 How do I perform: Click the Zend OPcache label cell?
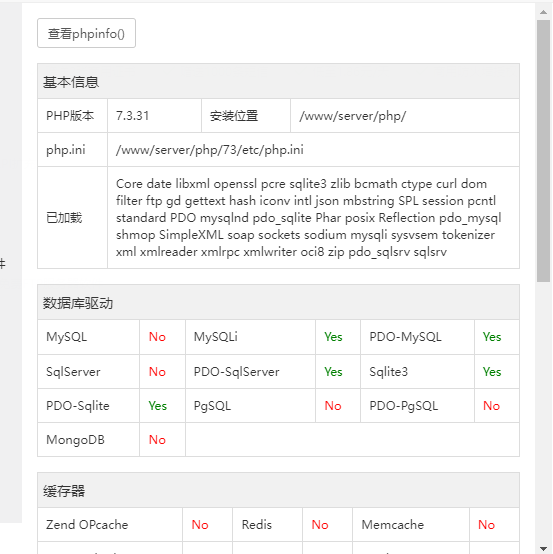(110, 525)
